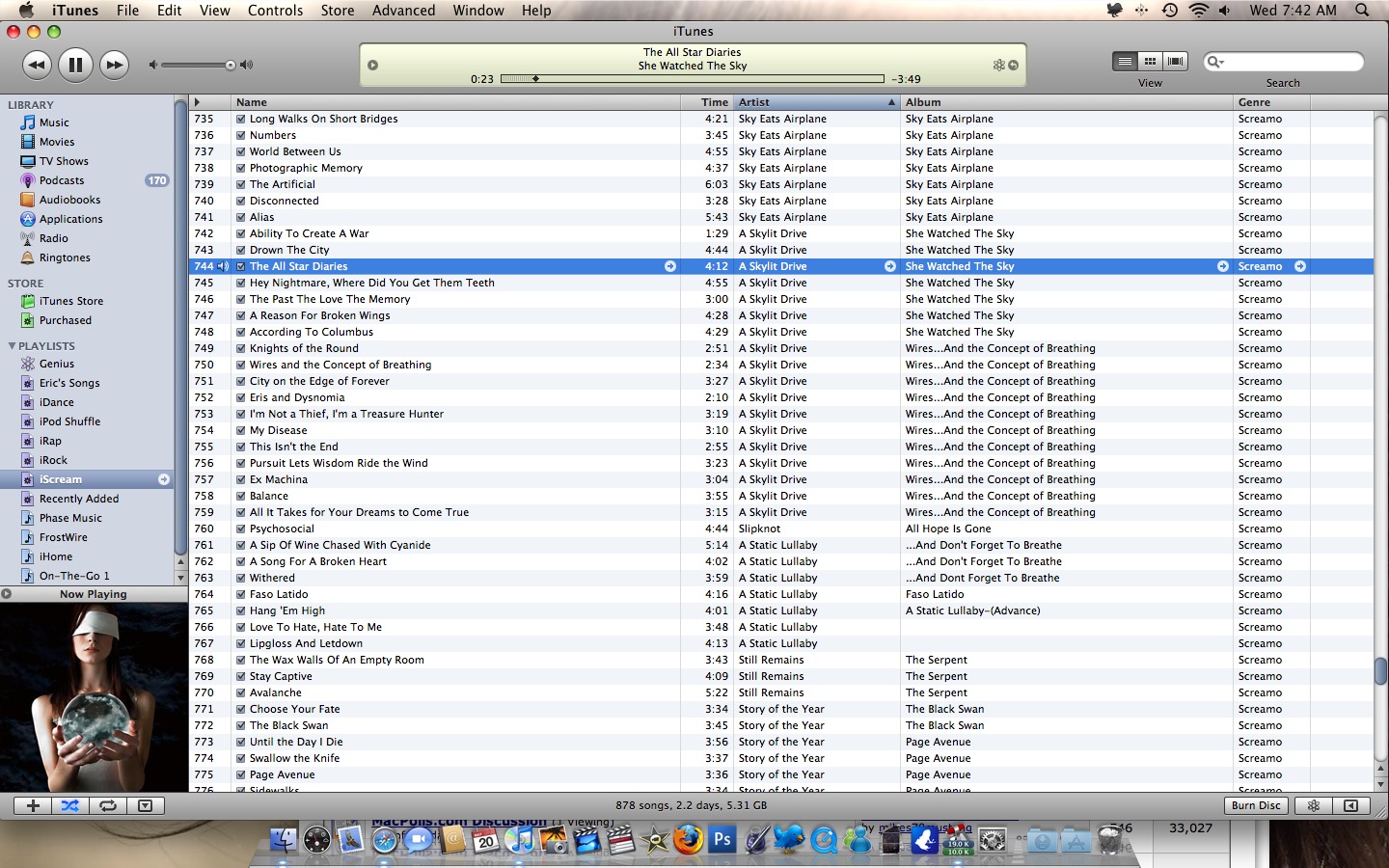This screenshot has width=1389, height=868.
Task: Collapse the PLAYLISTS section triangle
Action: tap(12, 345)
